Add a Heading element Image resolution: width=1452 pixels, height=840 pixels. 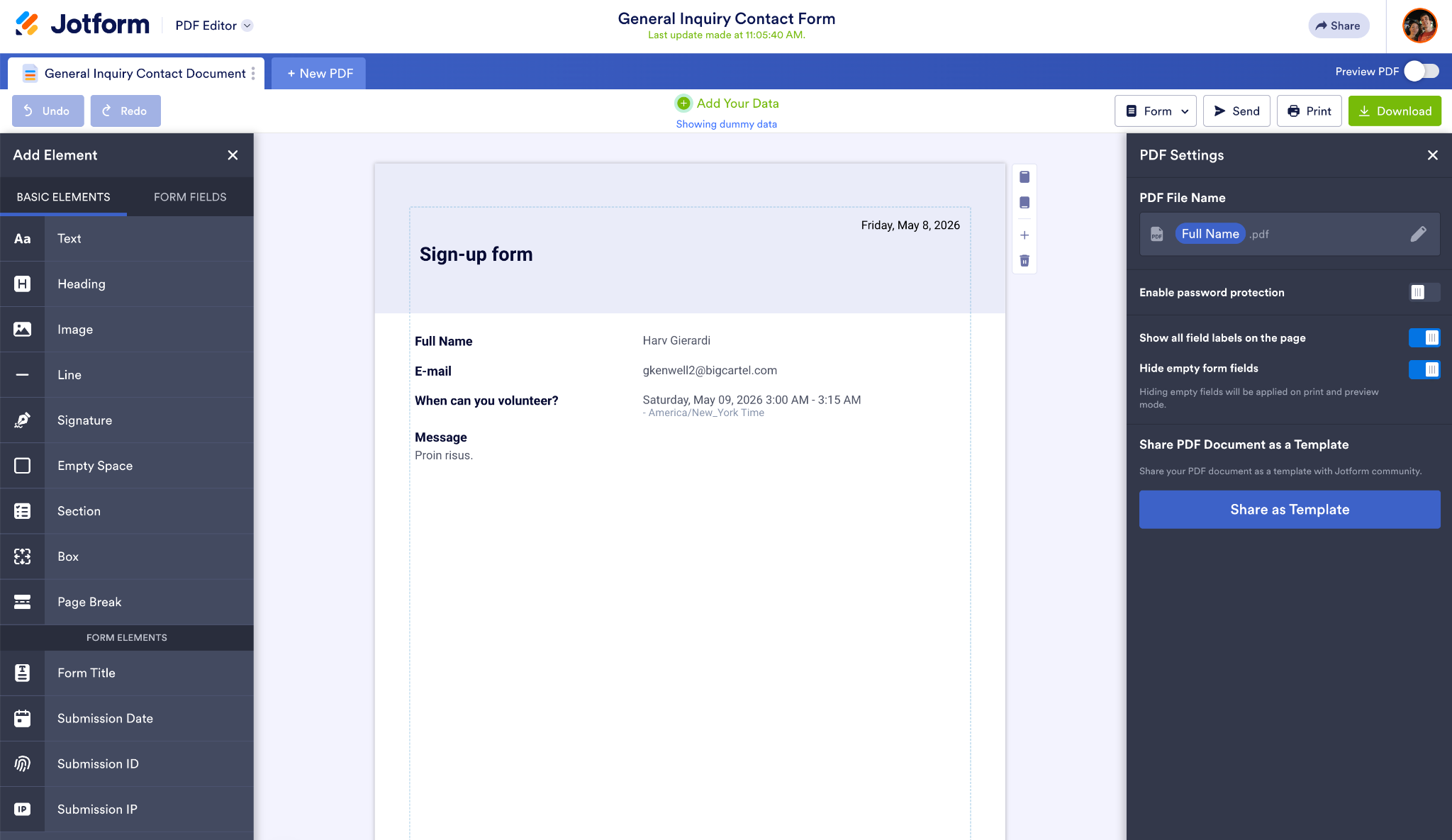point(127,284)
